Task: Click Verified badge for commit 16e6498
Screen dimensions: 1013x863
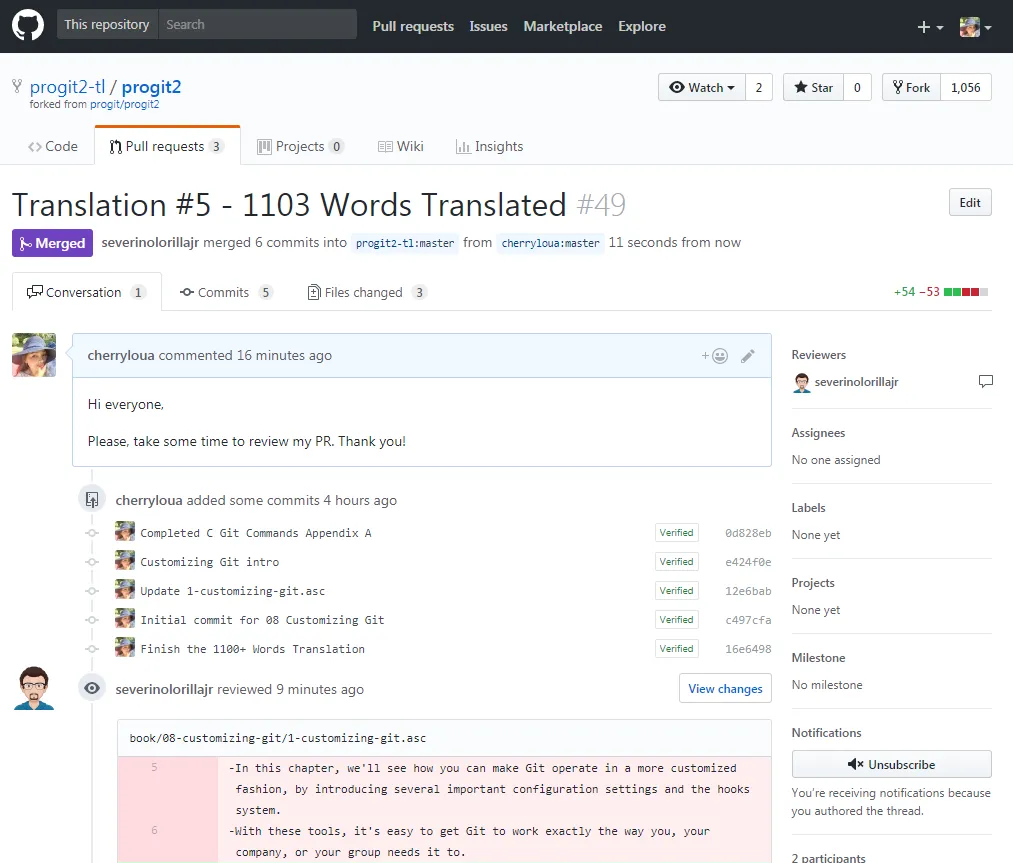Action: 676,649
